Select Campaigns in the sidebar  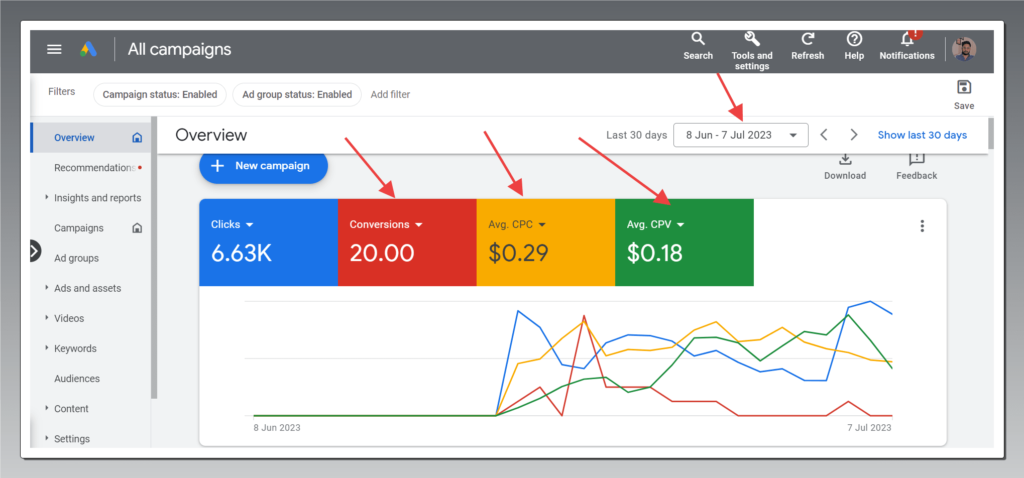point(79,228)
